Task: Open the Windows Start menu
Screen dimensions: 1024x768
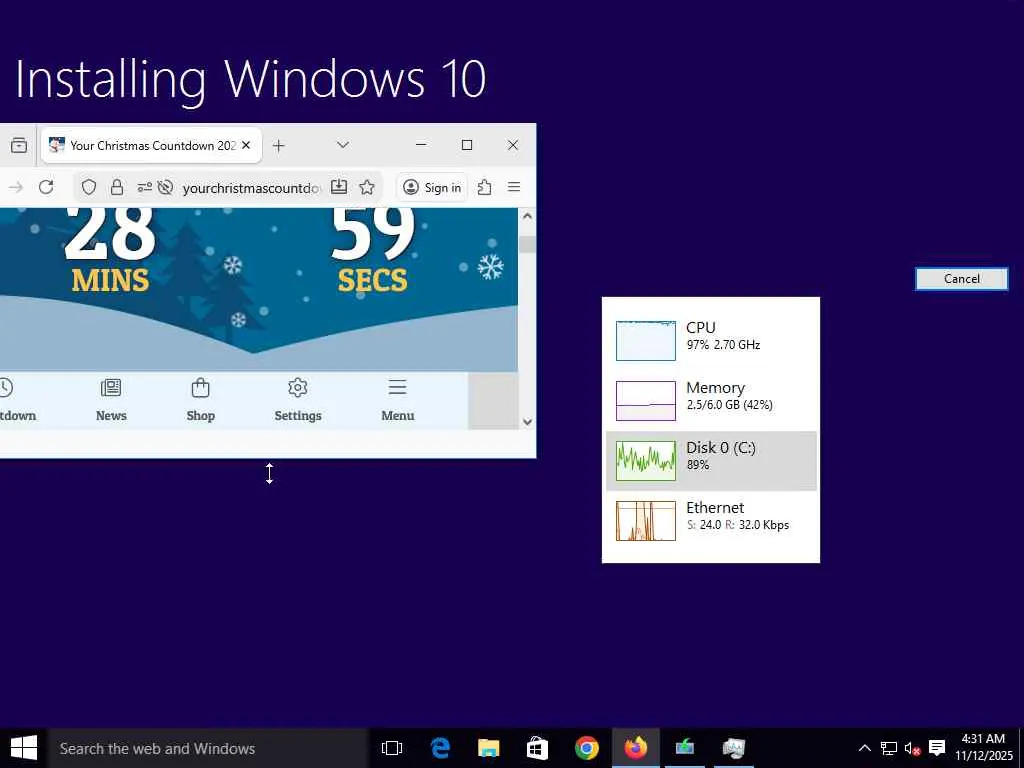Action: [24, 748]
